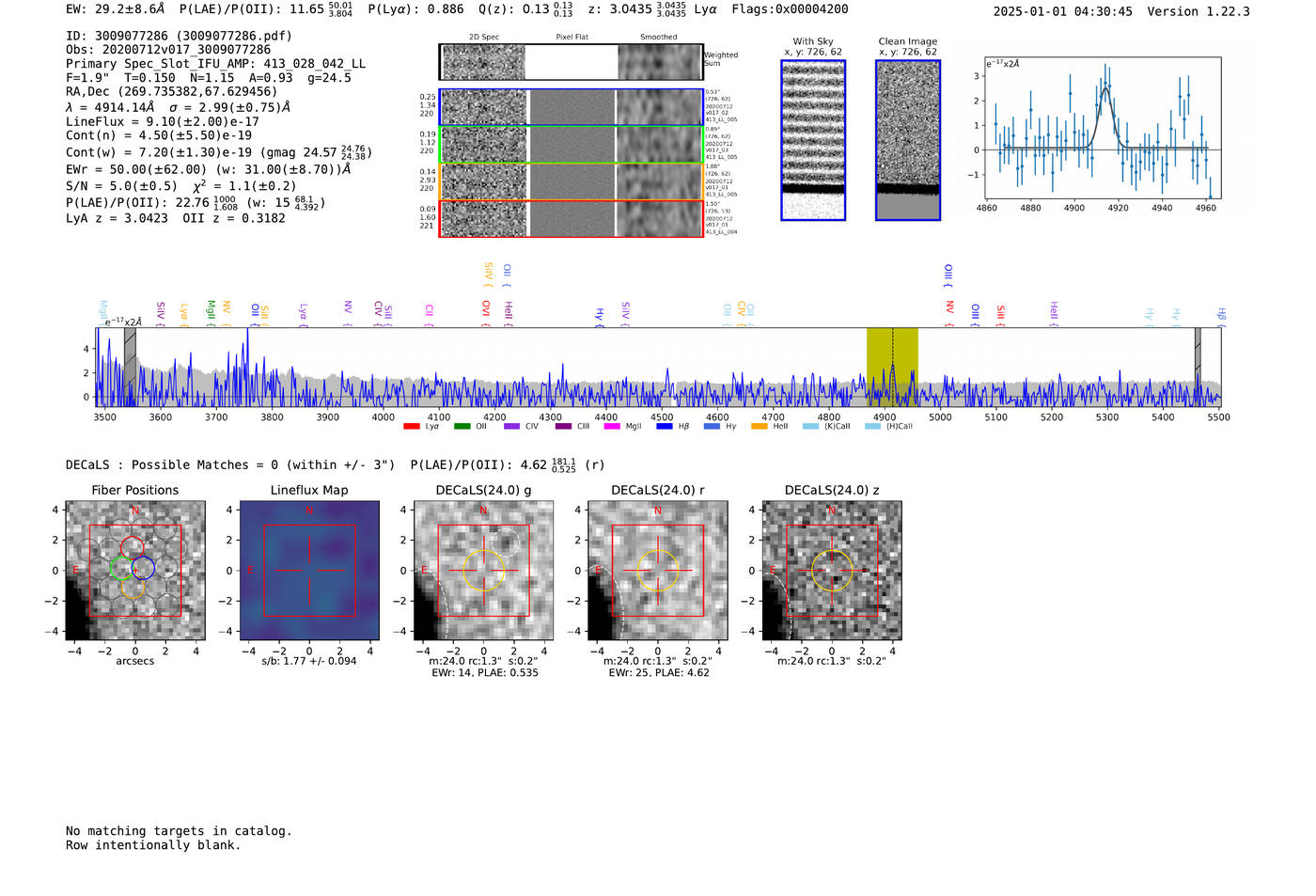1316x896 pixels.
Task: Click the magenta MgII legend swatch
Action: coord(612,427)
